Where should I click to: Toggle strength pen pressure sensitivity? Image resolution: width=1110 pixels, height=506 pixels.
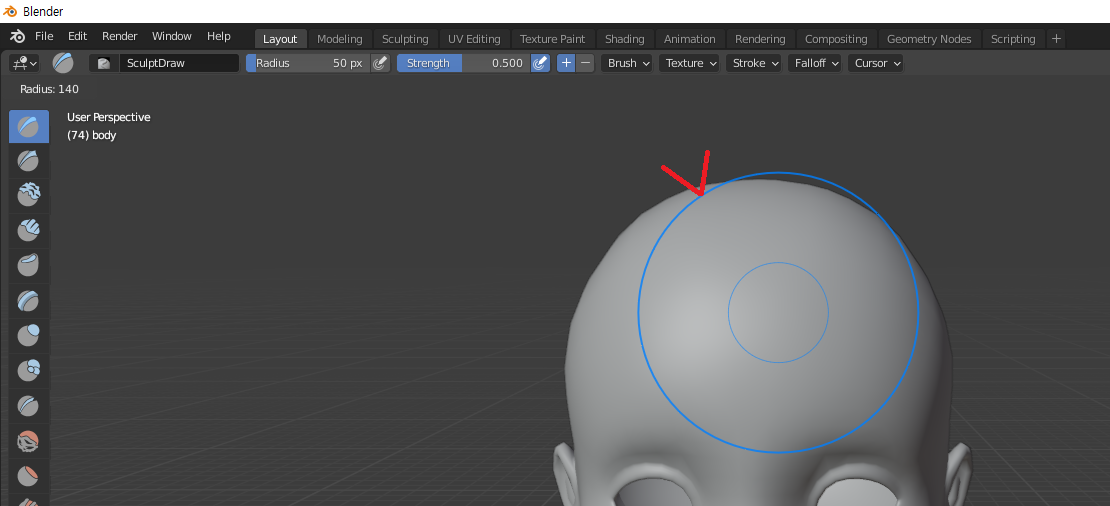coord(540,64)
